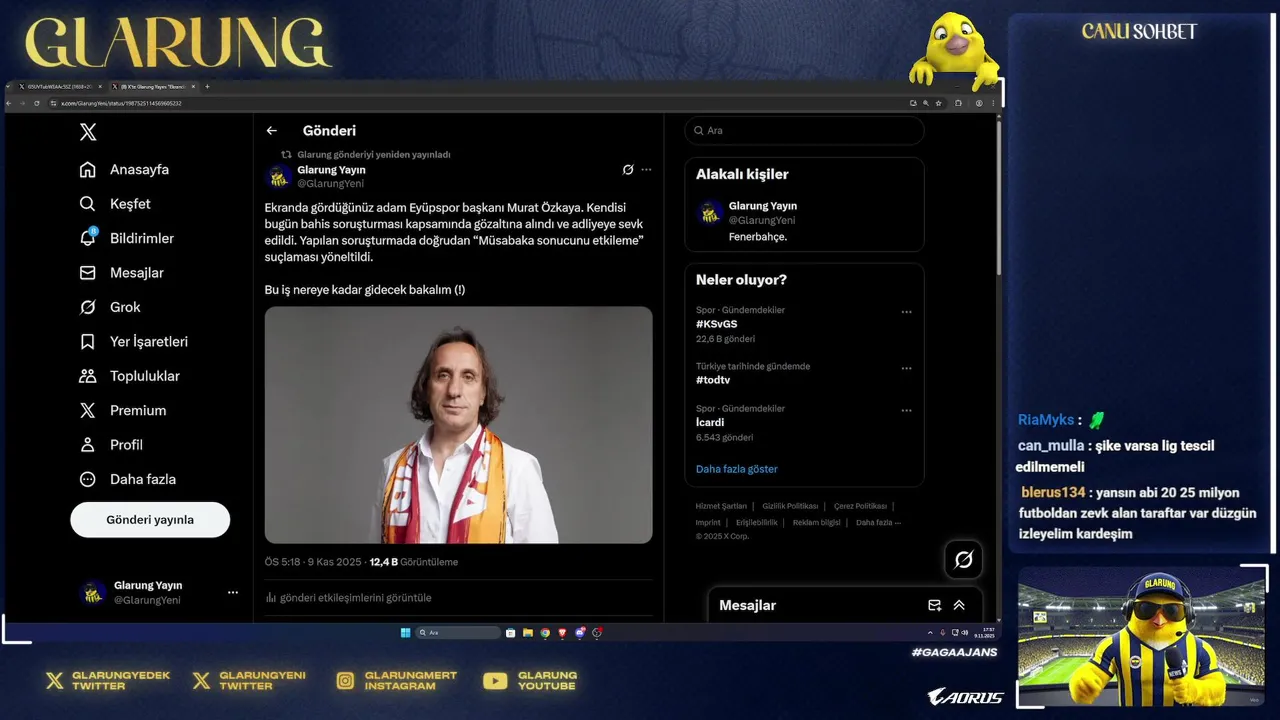
Task: Open options for the #todtv trend
Action: pyautogui.click(x=906, y=368)
